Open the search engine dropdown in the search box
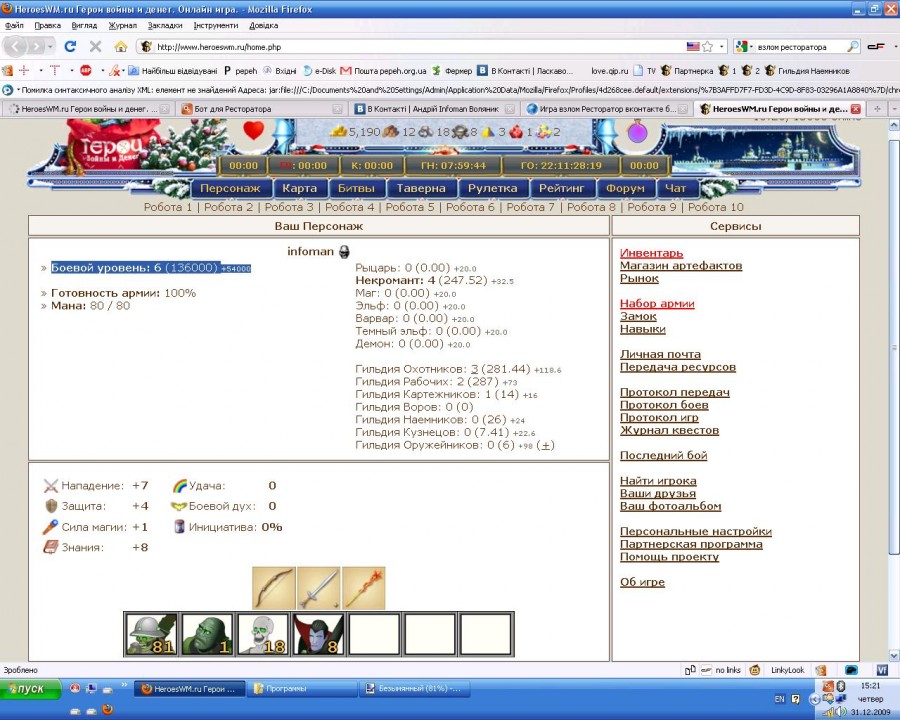Image resolution: width=900 pixels, height=720 pixels. pyautogui.click(x=744, y=47)
